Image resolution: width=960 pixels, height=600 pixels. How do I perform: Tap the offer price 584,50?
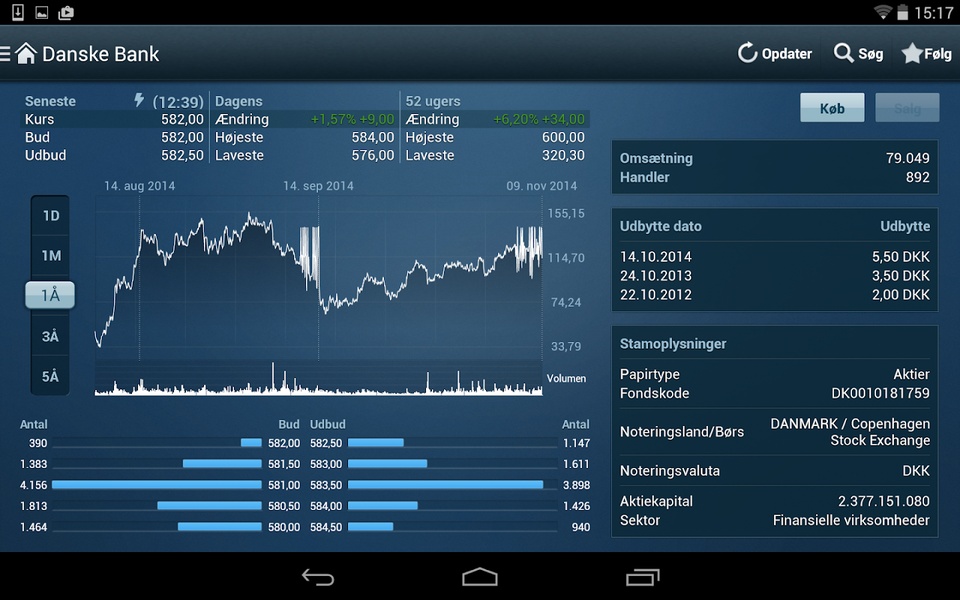(x=326, y=527)
